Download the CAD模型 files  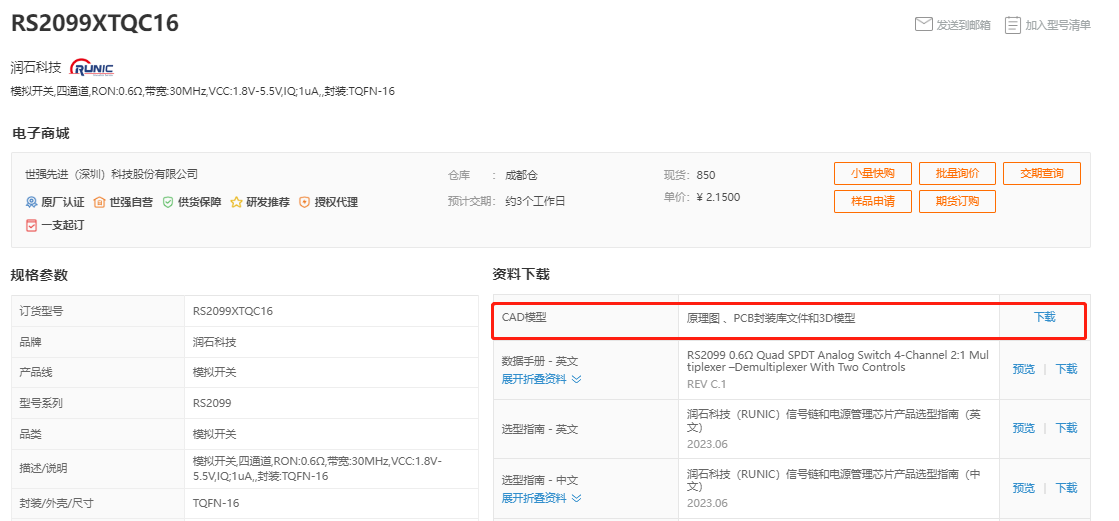coord(1045,317)
